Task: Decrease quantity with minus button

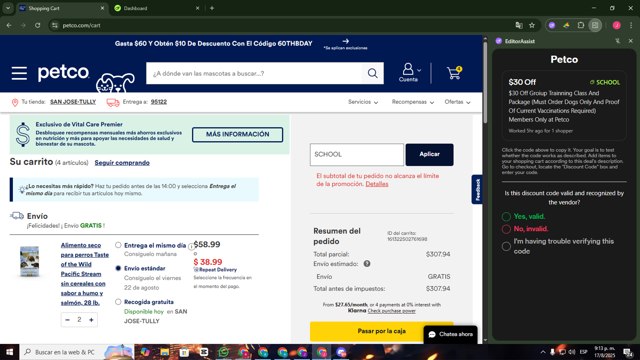Action: [68, 320]
